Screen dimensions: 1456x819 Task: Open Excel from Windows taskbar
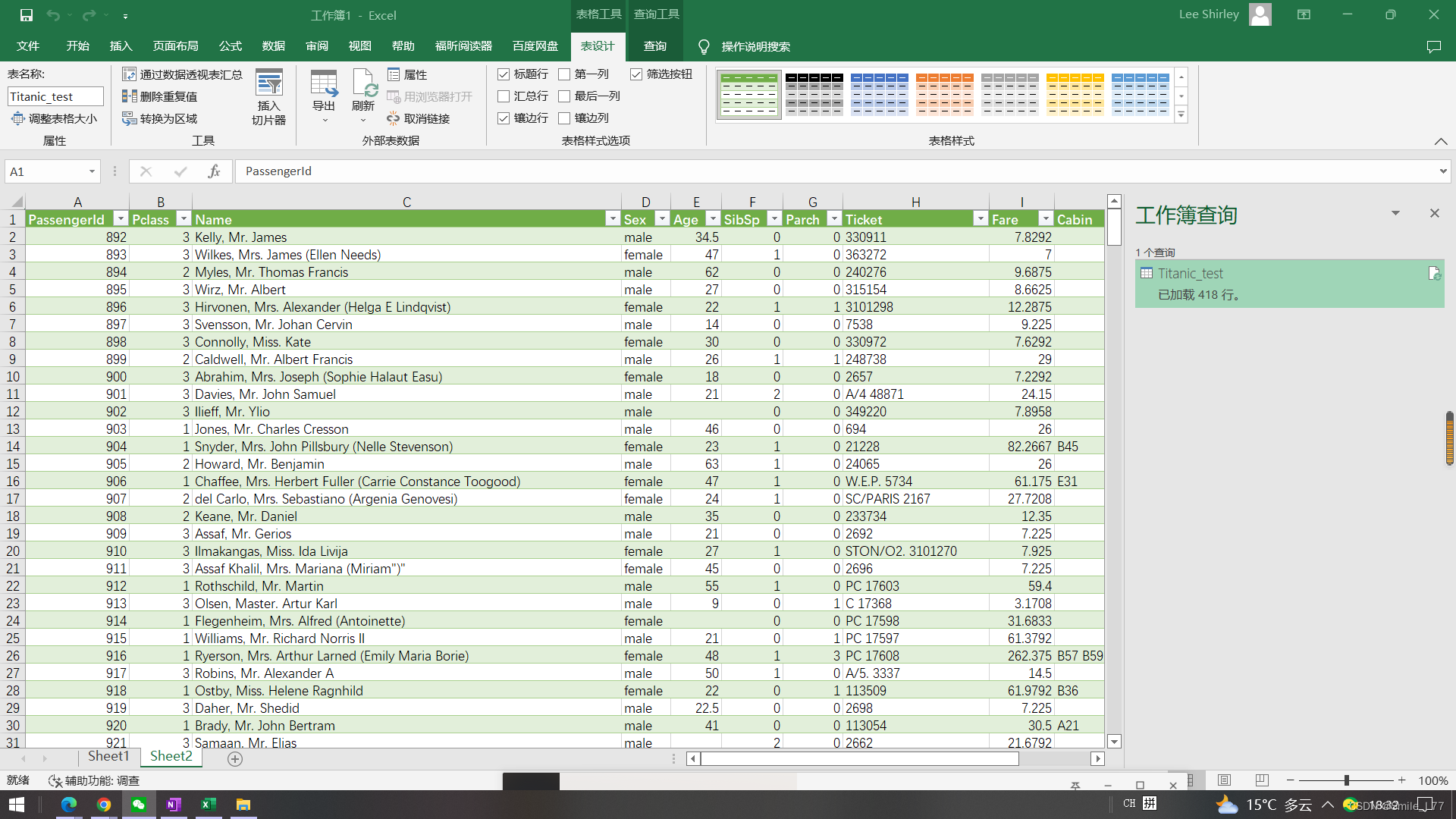209,805
